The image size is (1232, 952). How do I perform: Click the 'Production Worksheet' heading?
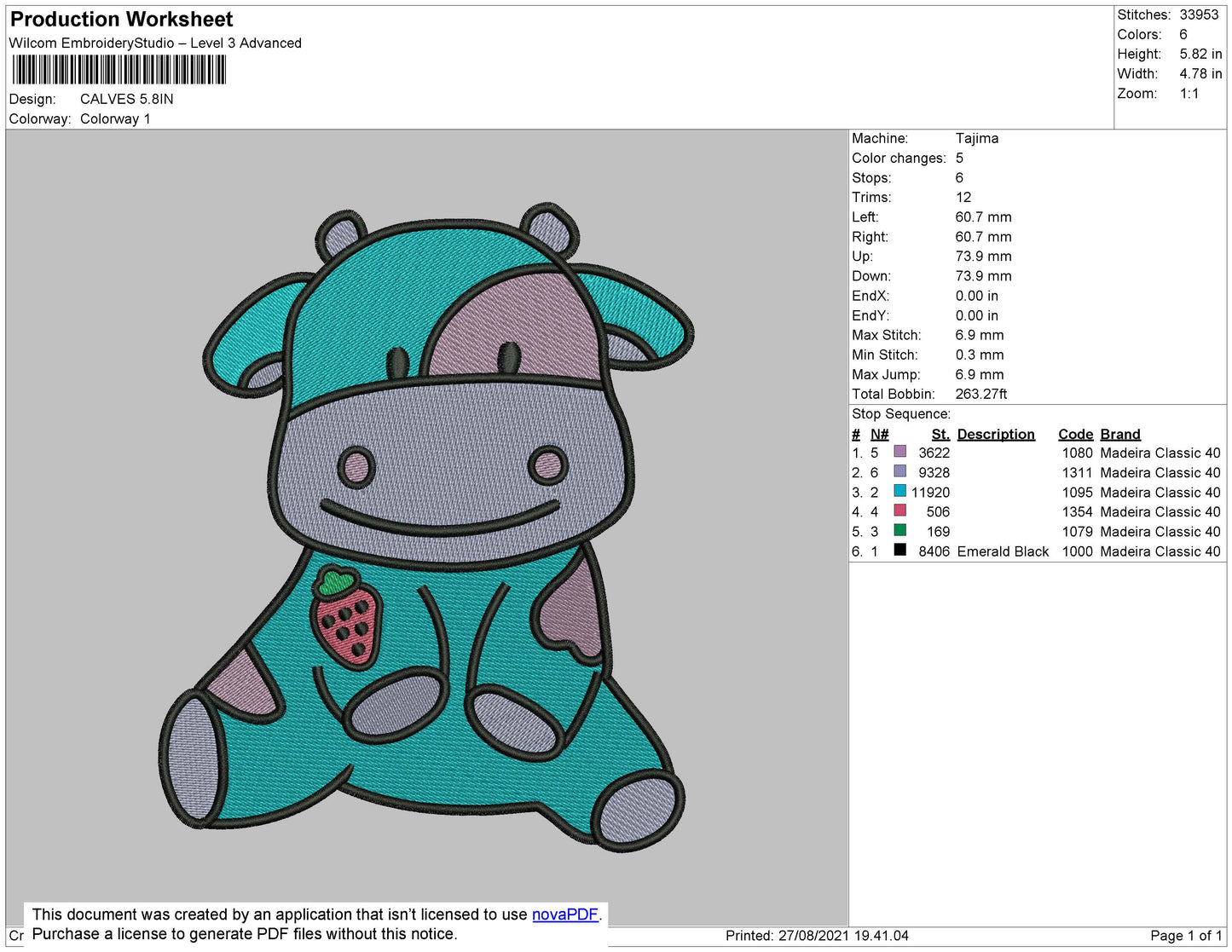tap(121, 20)
